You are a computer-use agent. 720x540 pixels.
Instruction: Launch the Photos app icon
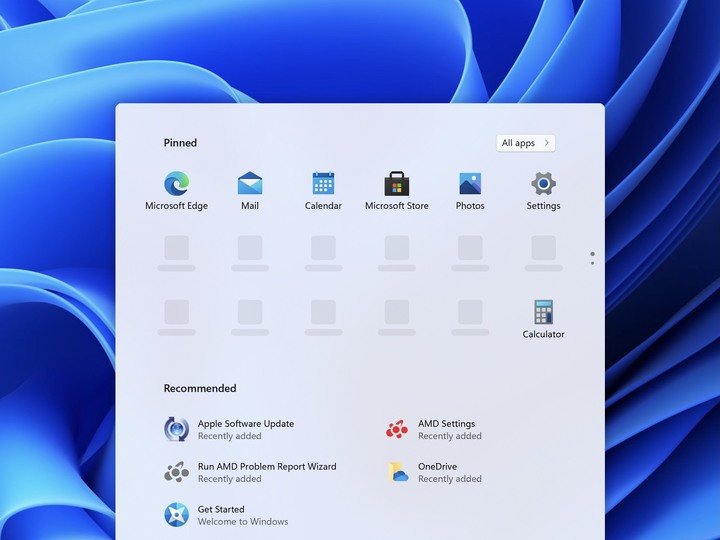[x=470, y=183]
